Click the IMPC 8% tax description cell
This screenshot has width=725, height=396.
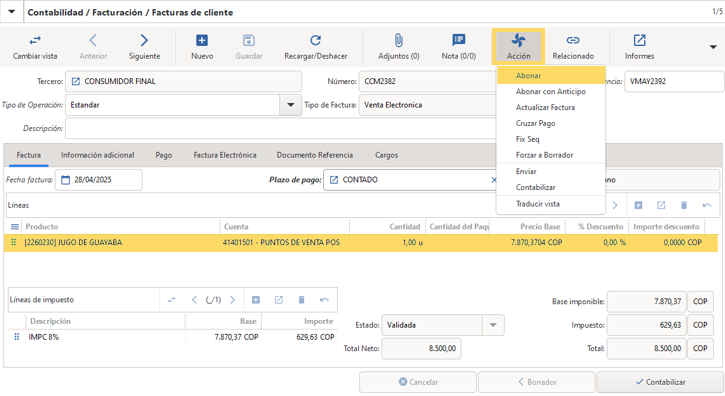pyautogui.click(x=105, y=337)
